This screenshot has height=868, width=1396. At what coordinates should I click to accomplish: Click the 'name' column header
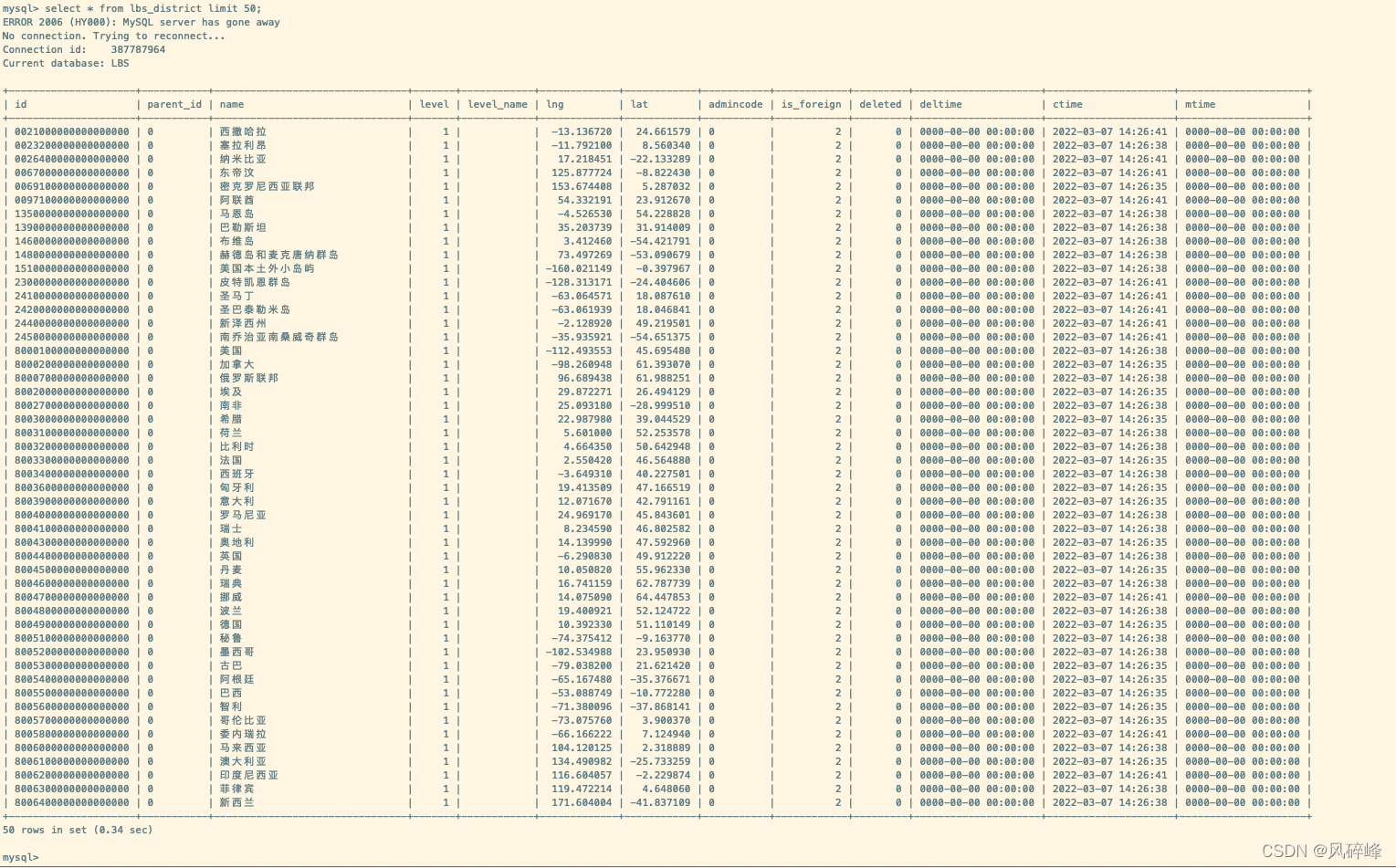point(231,104)
